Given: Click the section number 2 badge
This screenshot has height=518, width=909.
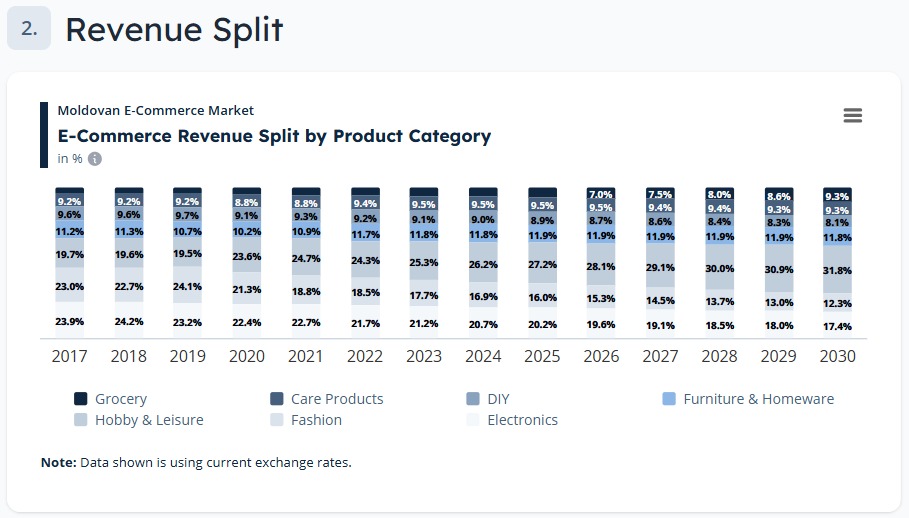Looking at the screenshot, I should 29,29.
